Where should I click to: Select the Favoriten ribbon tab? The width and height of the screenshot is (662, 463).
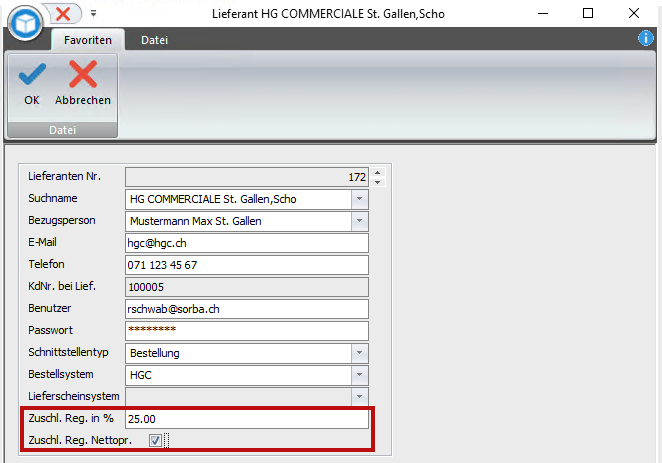pyautogui.click(x=88, y=40)
